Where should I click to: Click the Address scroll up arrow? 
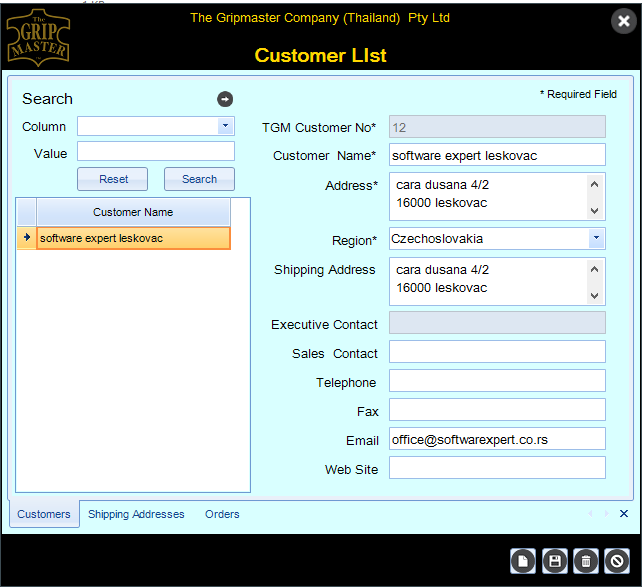tap(594, 184)
